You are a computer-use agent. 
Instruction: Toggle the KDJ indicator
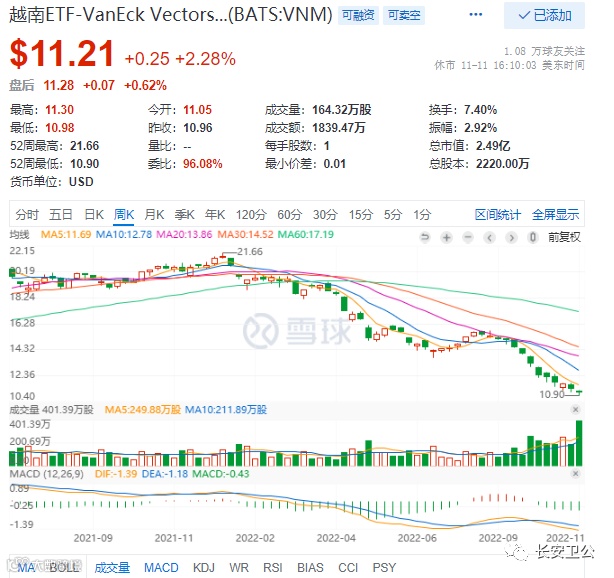(x=204, y=567)
